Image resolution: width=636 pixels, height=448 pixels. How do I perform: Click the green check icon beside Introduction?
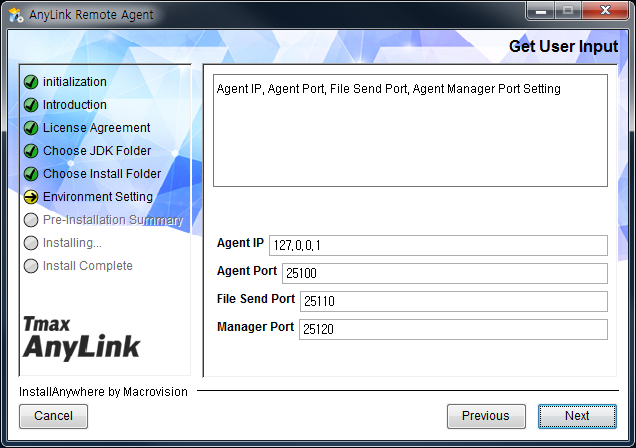coord(31,105)
